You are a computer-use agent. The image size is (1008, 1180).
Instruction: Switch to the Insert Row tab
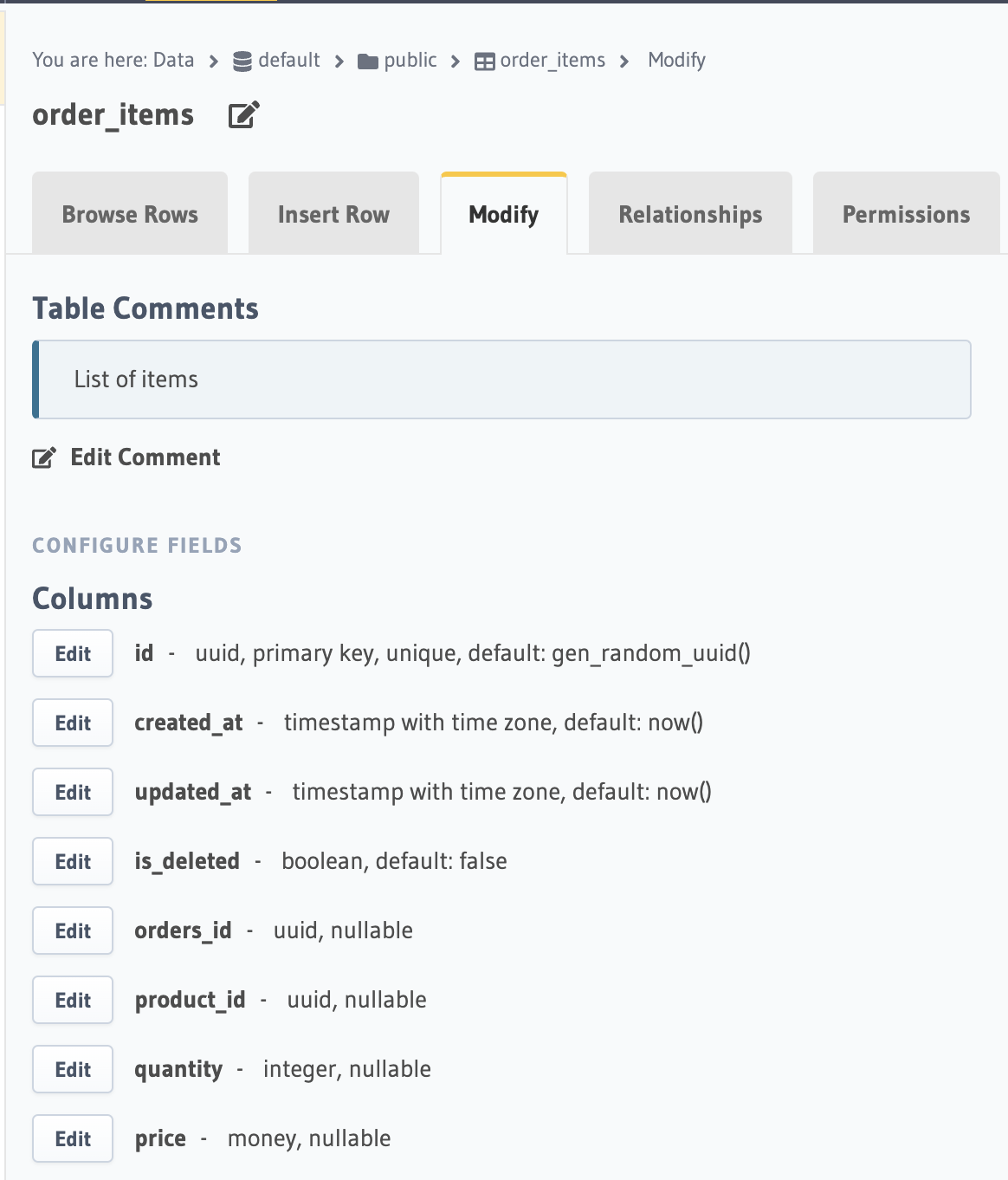[x=333, y=214]
